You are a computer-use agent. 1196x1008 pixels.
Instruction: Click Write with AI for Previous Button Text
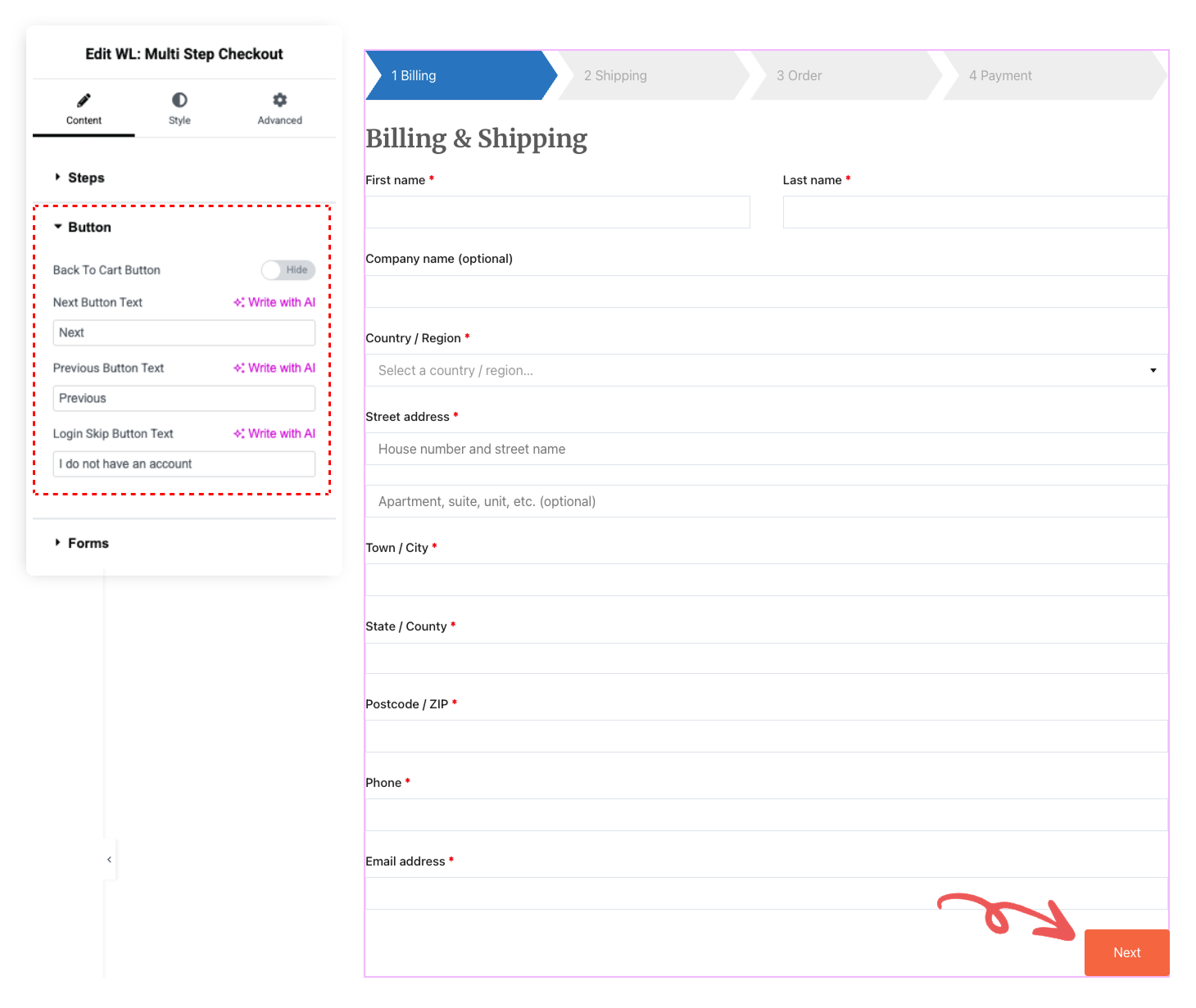click(x=274, y=368)
